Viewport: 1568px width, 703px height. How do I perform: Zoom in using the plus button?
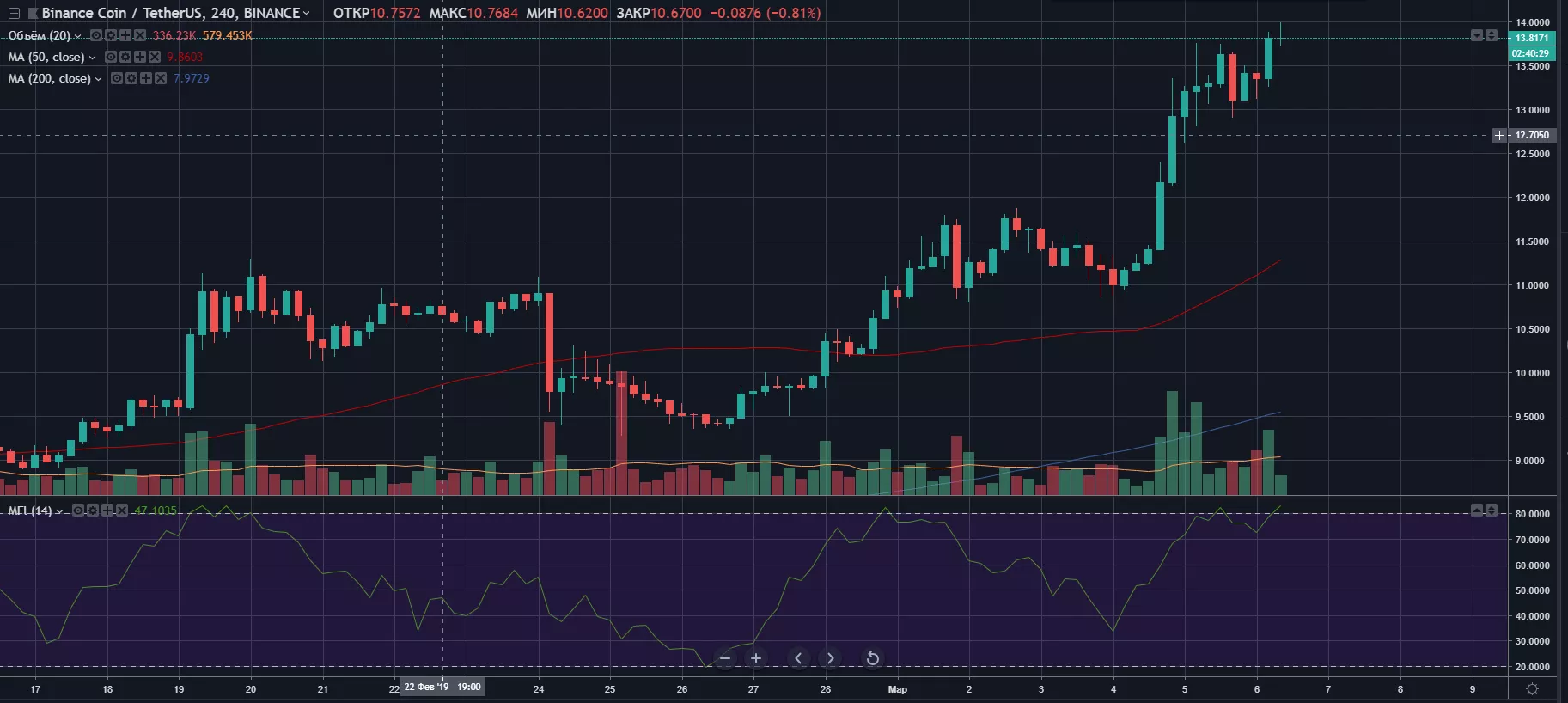(x=756, y=658)
